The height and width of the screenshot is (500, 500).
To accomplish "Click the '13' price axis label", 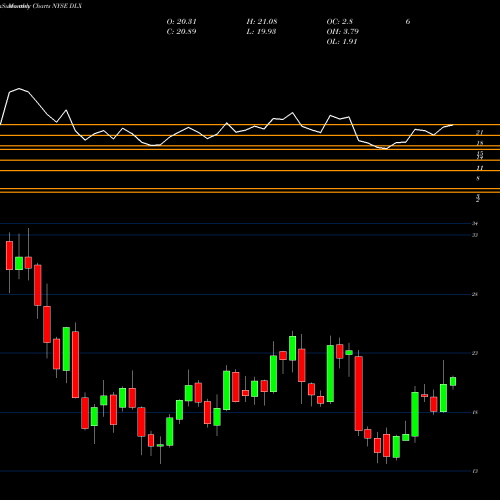I will 475,471.
